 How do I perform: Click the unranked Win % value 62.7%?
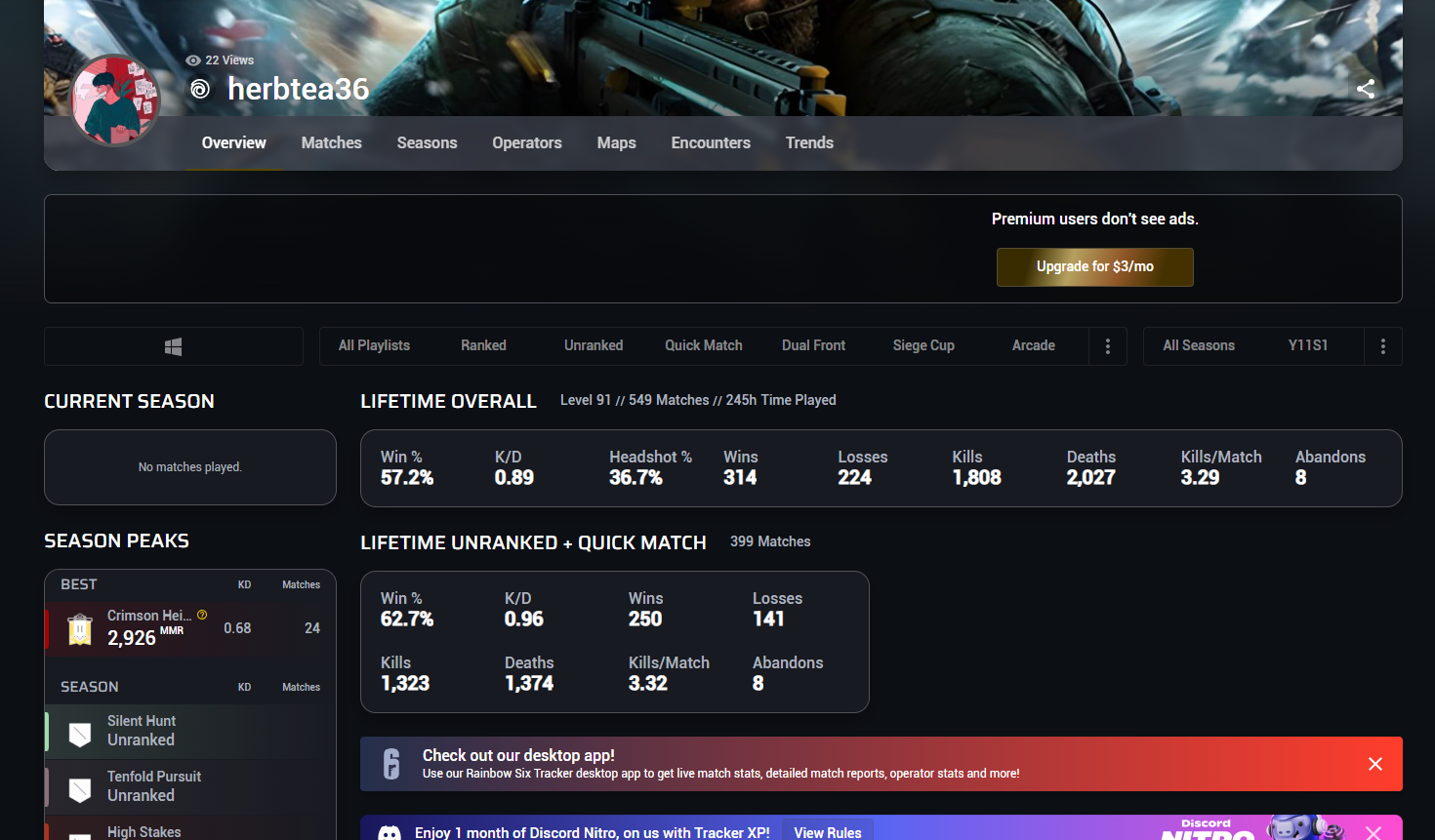point(407,619)
